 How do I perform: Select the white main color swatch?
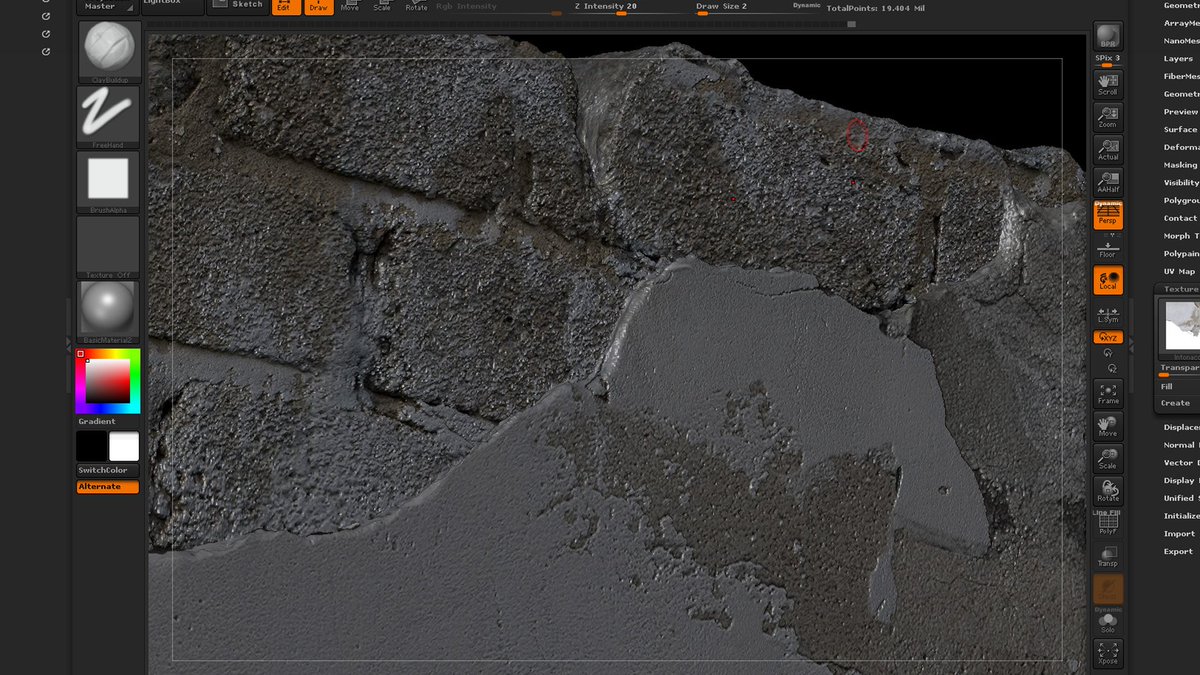click(x=124, y=446)
